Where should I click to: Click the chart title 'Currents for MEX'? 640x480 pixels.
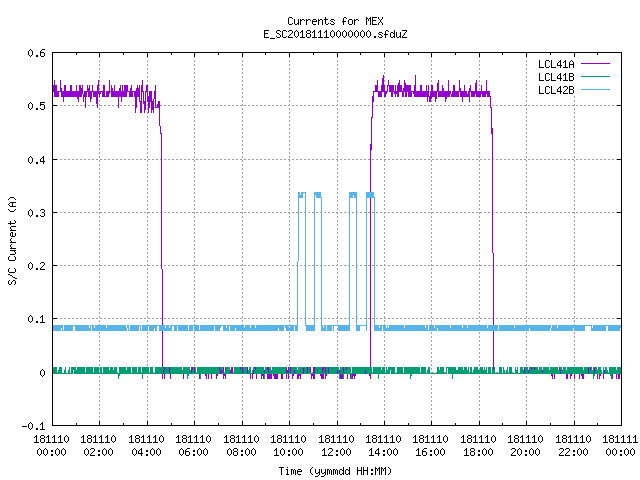335,21
